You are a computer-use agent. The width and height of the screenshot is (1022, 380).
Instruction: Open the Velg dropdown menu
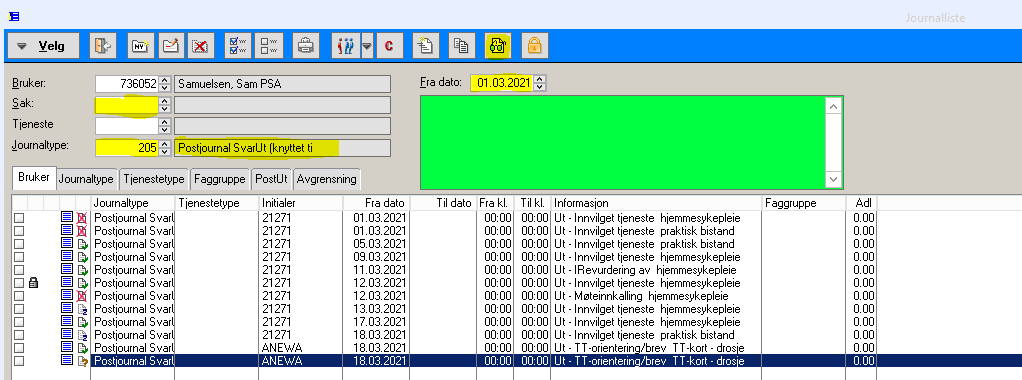(x=44, y=46)
